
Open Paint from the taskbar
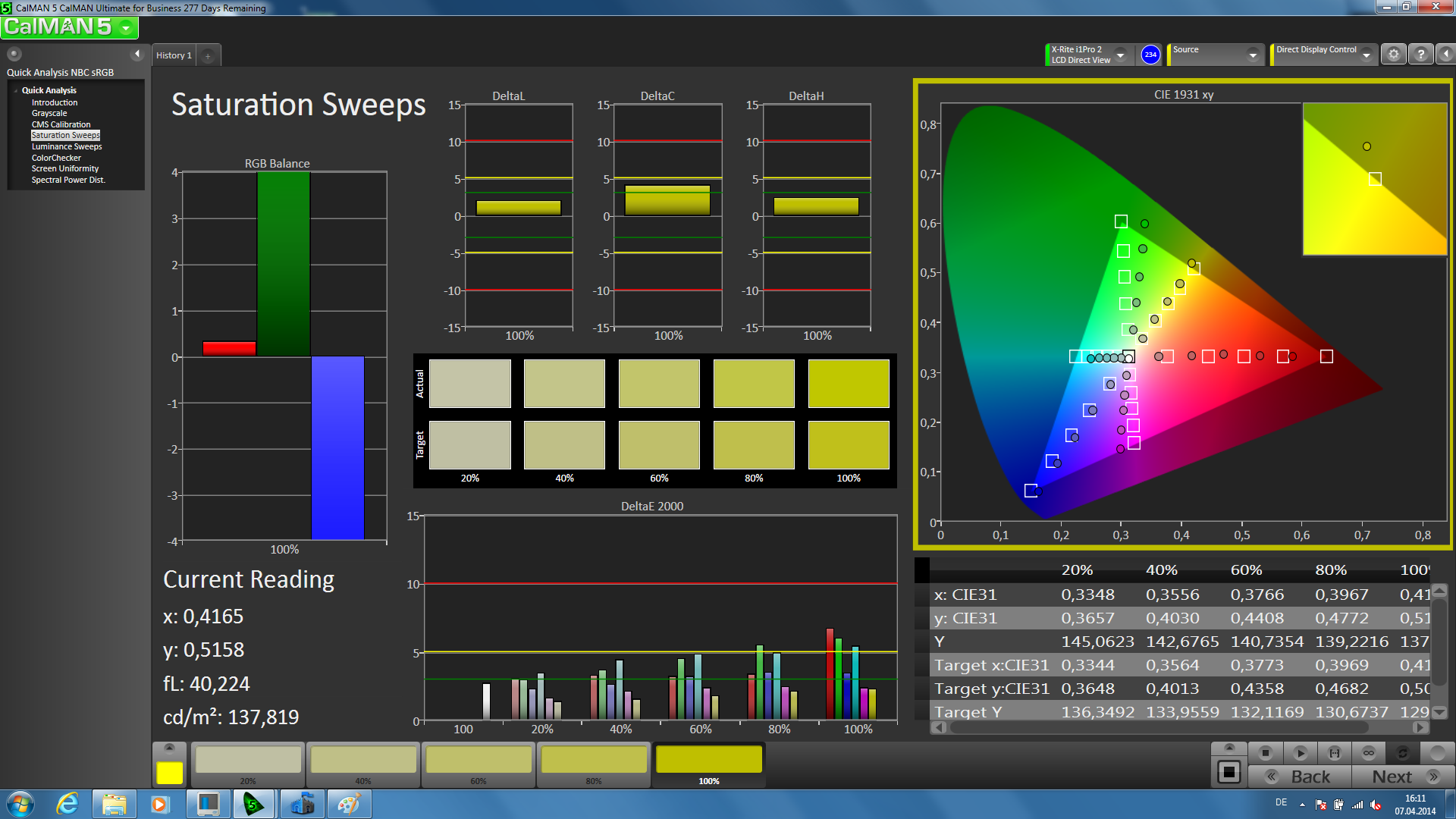pyautogui.click(x=348, y=804)
